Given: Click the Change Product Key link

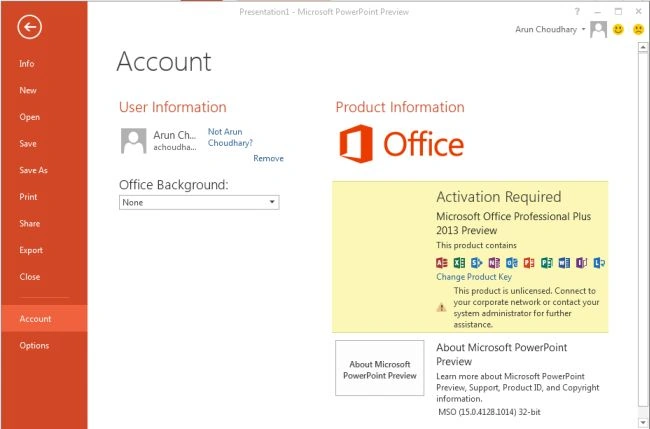Looking at the screenshot, I should [474, 277].
